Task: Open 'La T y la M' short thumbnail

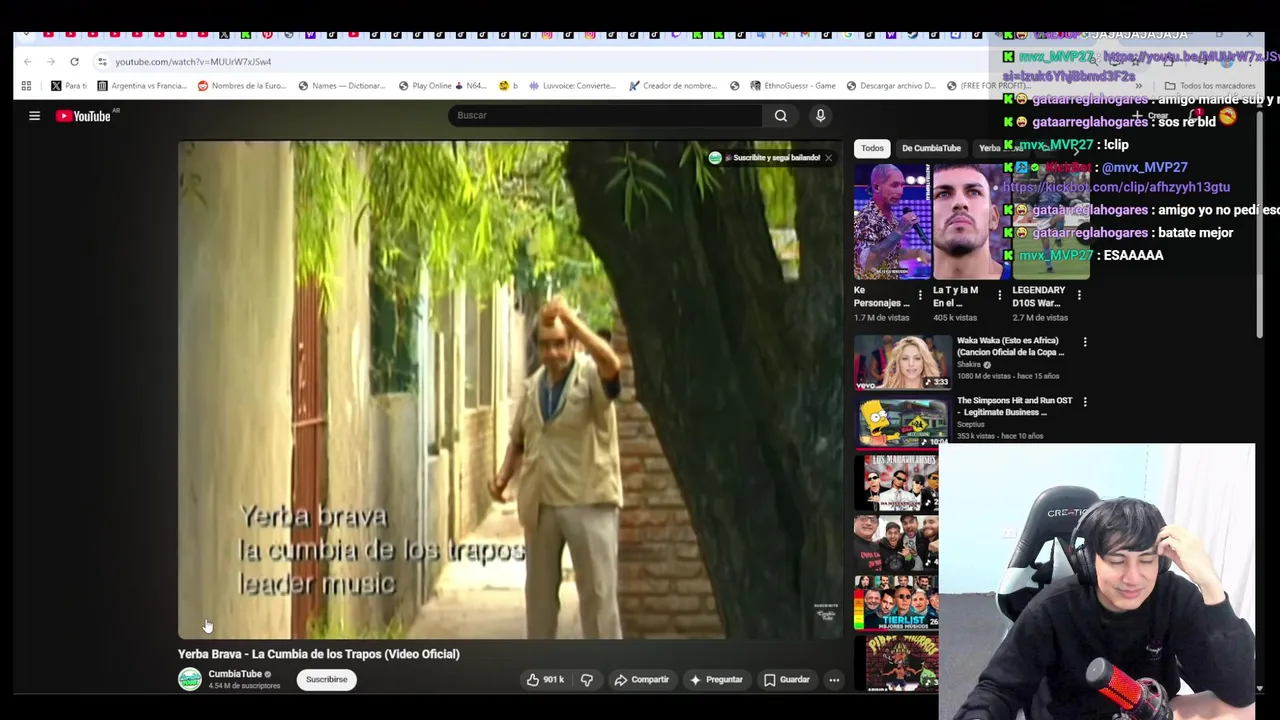Action: pyautogui.click(x=970, y=222)
